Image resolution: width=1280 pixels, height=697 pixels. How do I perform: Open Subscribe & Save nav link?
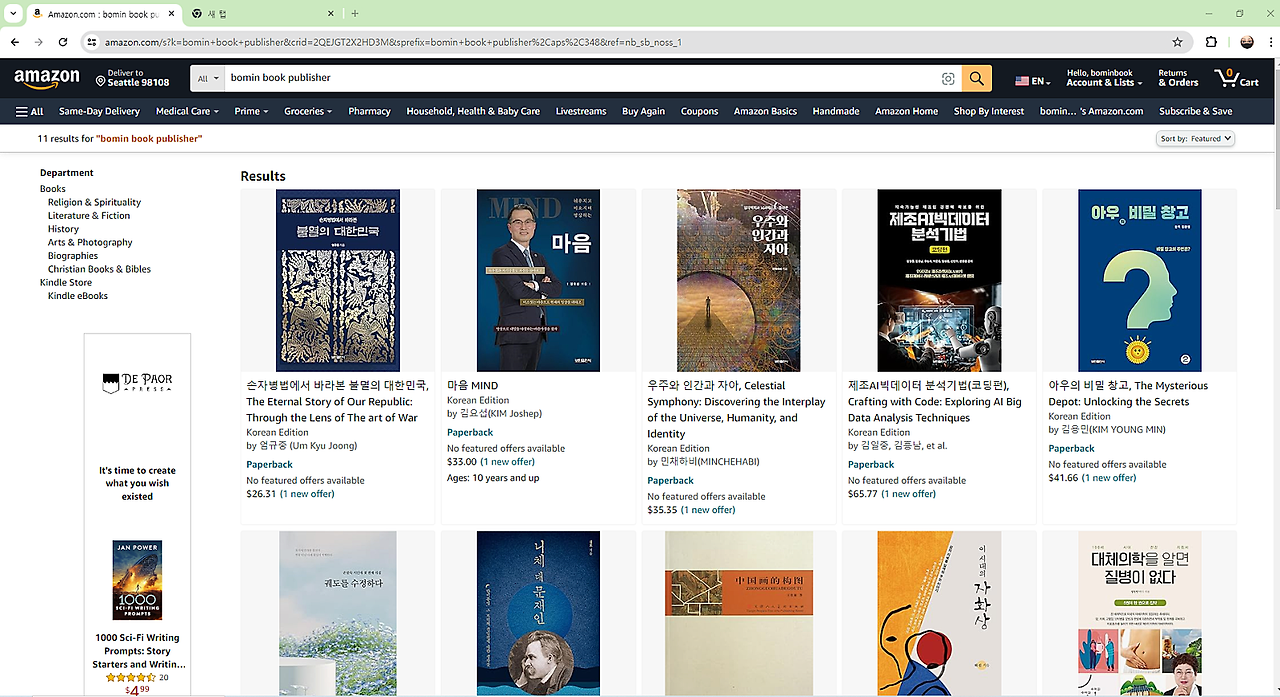click(1195, 111)
